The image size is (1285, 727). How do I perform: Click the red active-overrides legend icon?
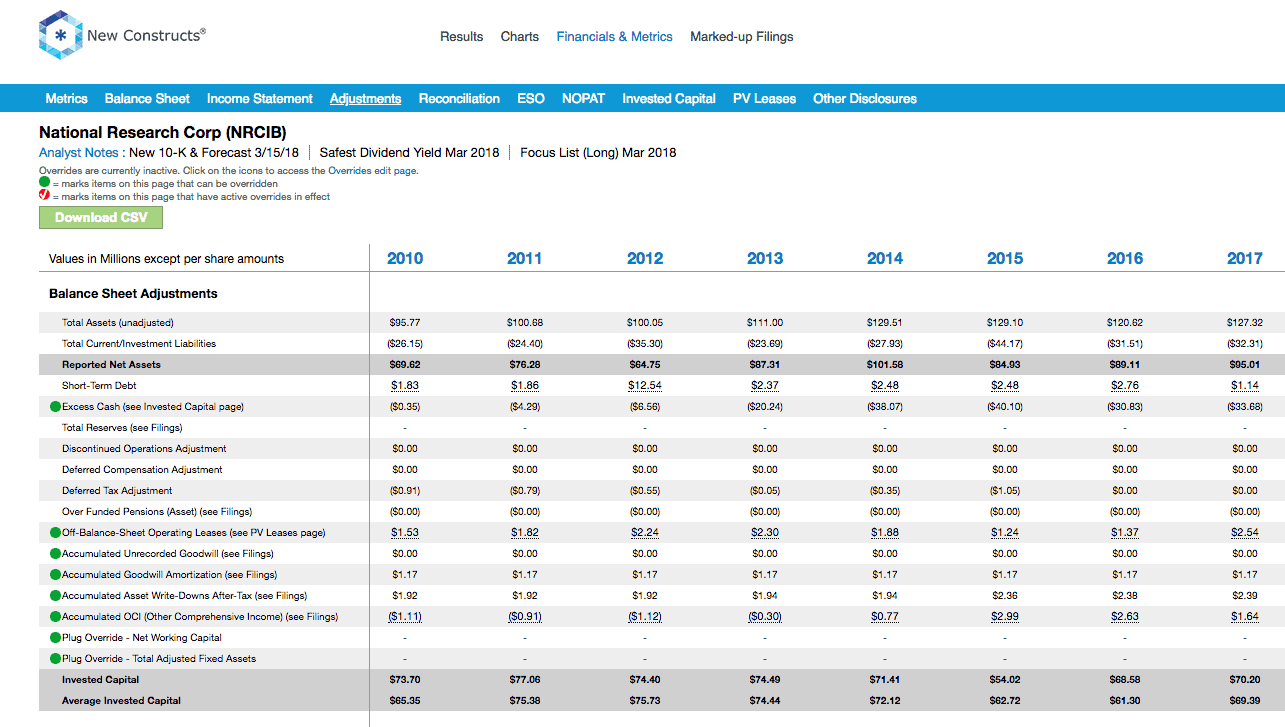click(x=44, y=196)
